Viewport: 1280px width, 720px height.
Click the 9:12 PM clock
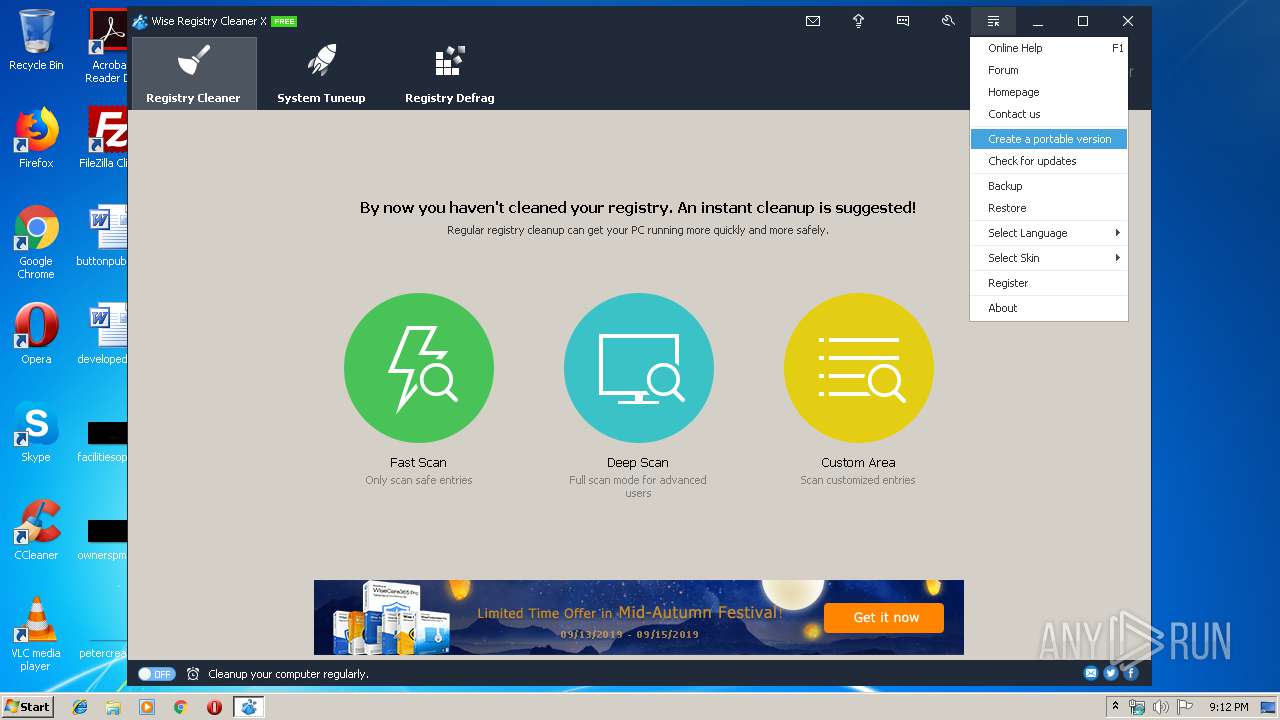(x=1229, y=707)
